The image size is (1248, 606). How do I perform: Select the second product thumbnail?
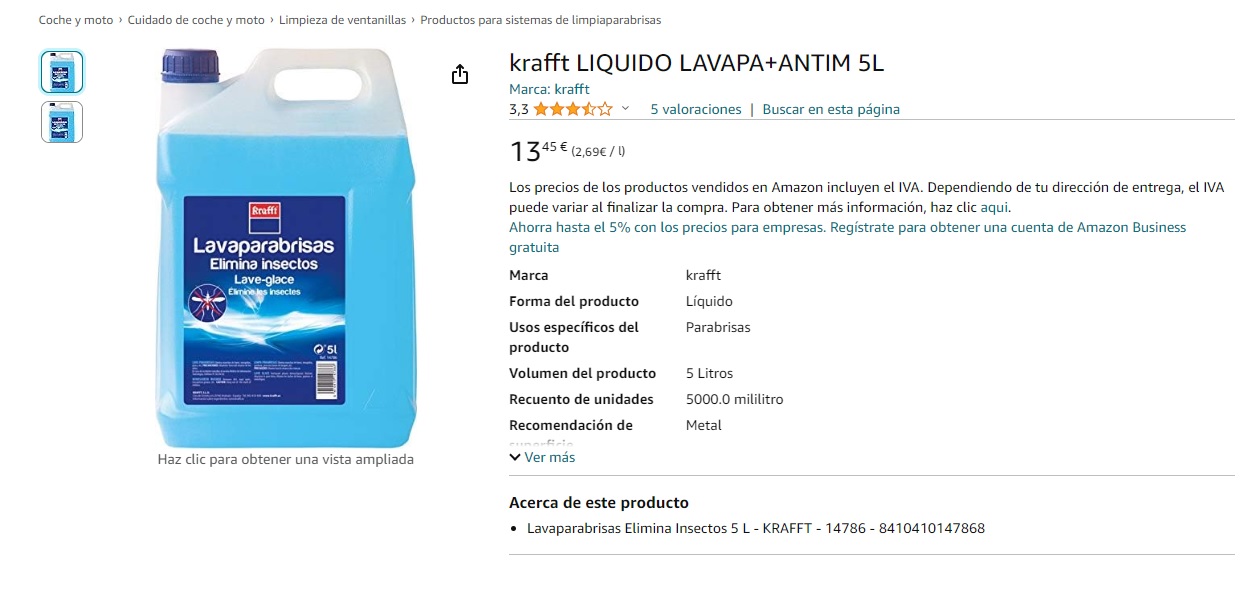coord(62,122)
